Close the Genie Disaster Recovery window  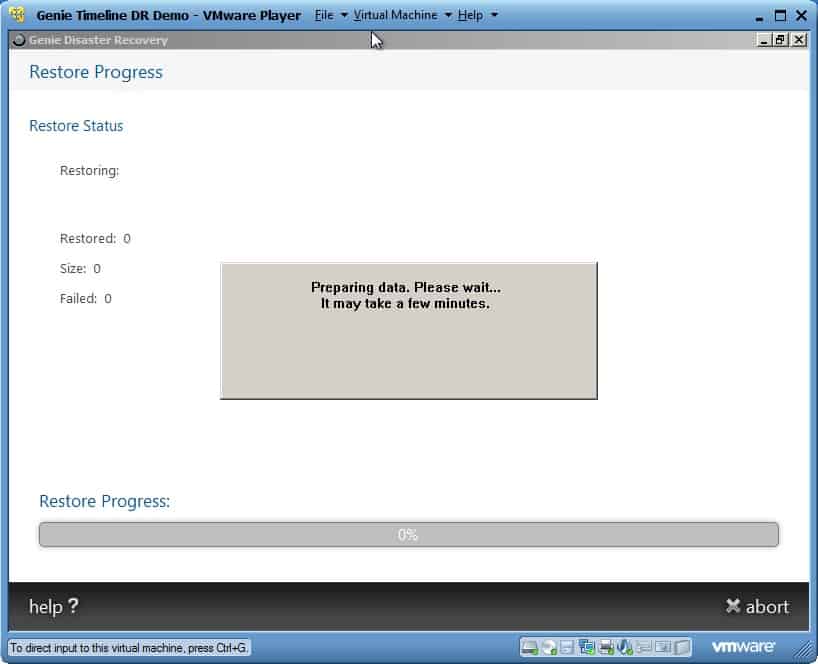coord(799,40)
